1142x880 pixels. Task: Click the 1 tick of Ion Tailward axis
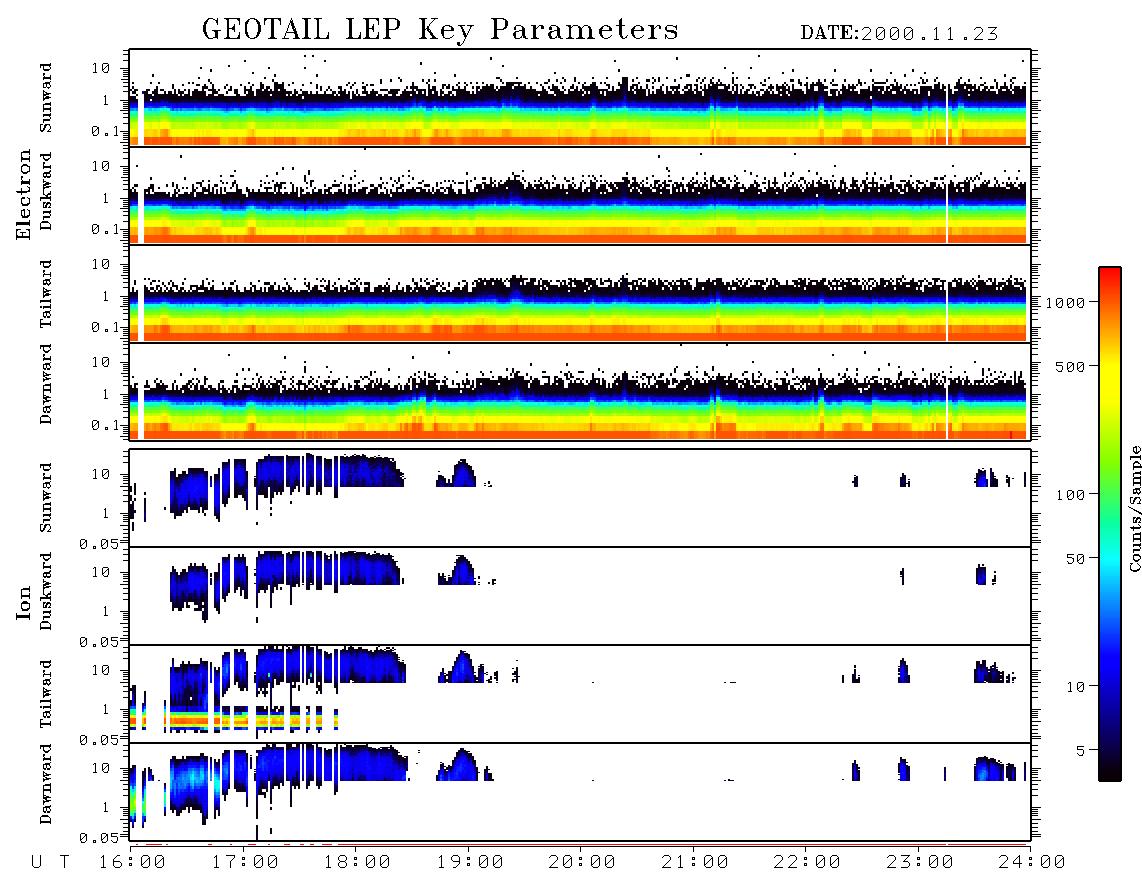(106, 709)
